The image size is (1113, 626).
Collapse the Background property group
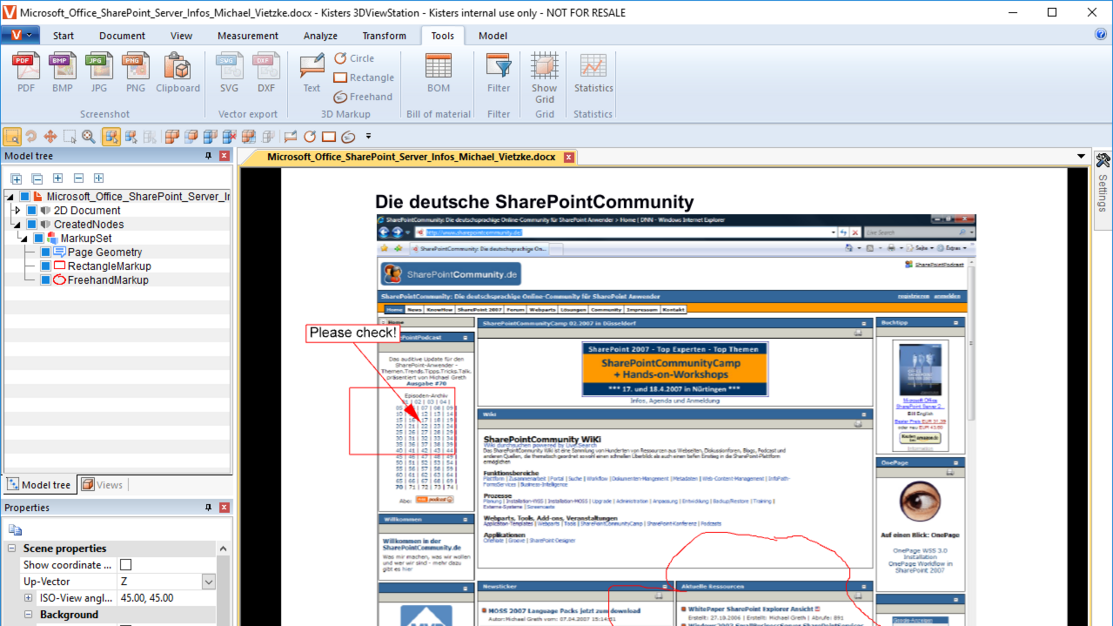pyautogui.click(x=28, y=614)
